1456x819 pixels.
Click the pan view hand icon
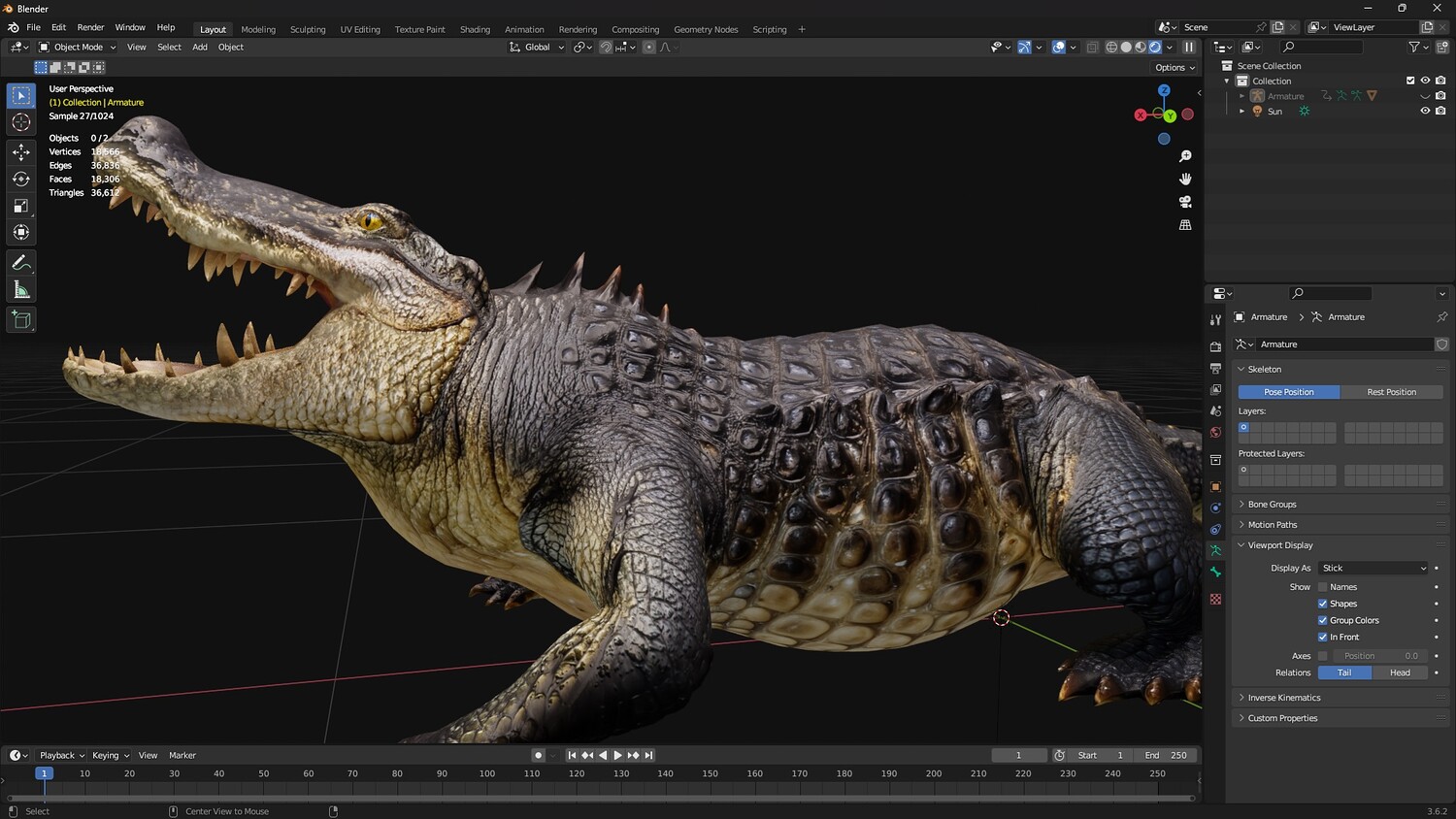pos(1185,179)
